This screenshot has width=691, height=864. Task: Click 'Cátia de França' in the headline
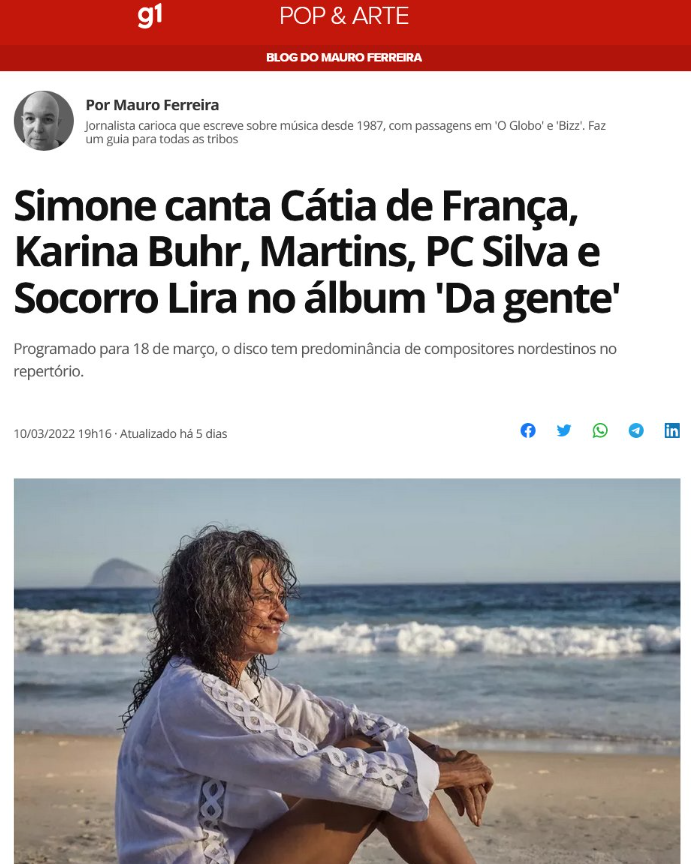(x=429, y=206)
